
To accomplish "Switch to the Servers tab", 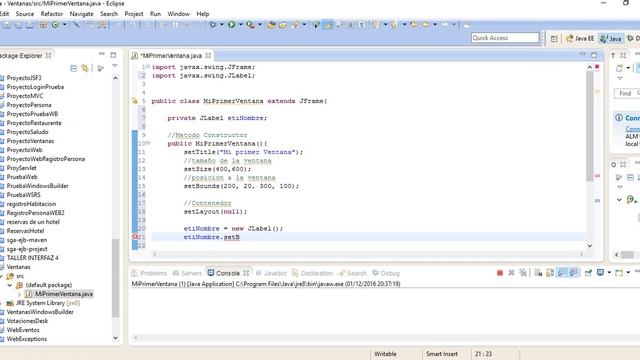I will tap(187, 273).
